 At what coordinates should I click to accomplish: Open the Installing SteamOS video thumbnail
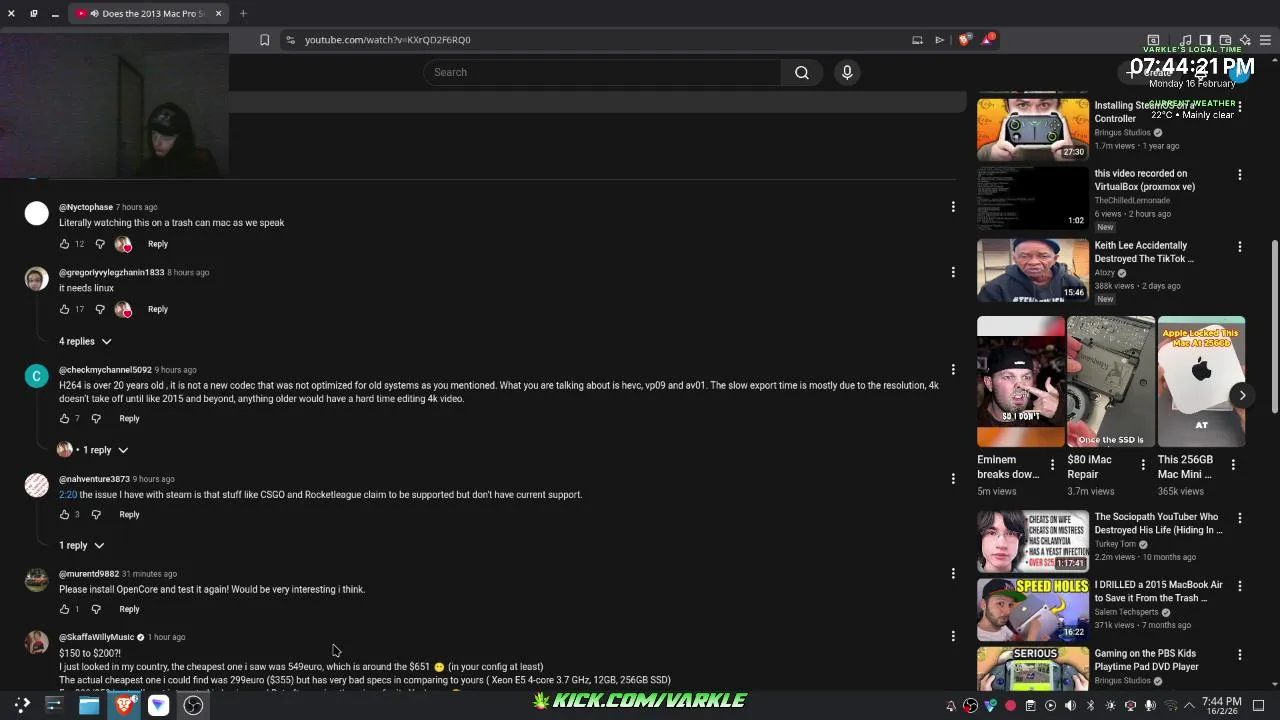pyautogui.click(x=1033, y=128)
